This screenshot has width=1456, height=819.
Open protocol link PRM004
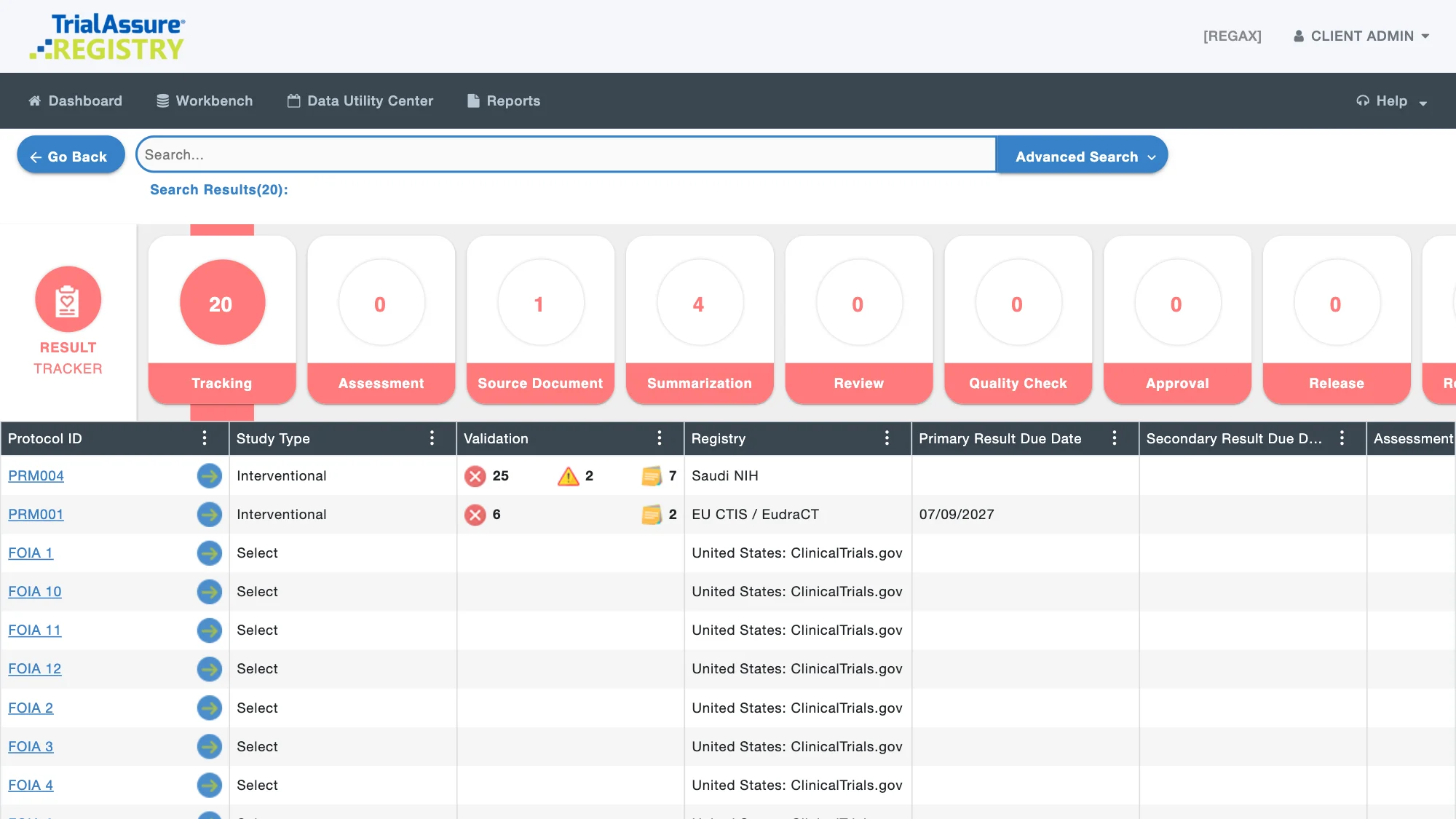pyautogui.click(x=36, y=476)
